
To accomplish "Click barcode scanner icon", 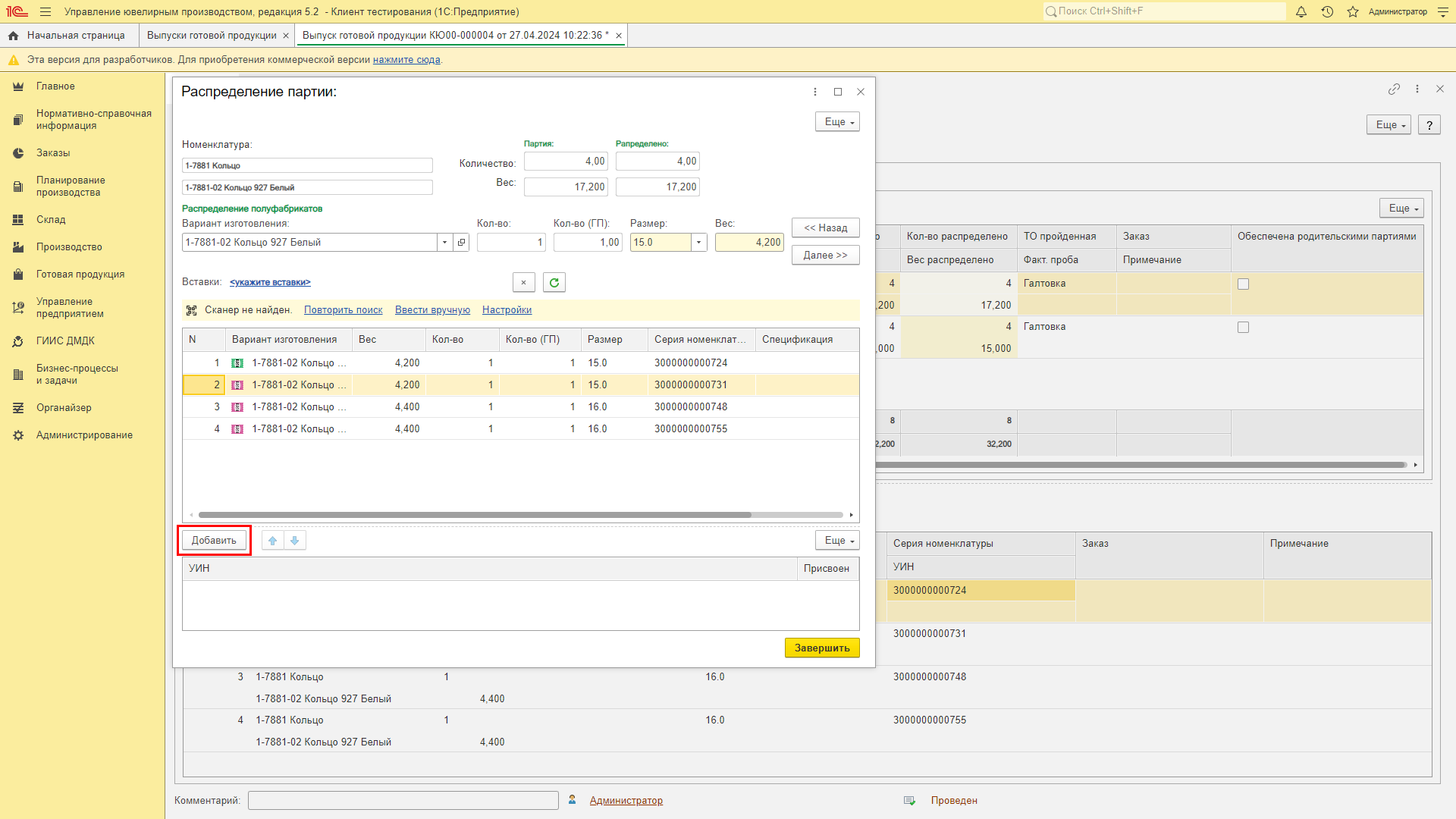I will point(192,310).
